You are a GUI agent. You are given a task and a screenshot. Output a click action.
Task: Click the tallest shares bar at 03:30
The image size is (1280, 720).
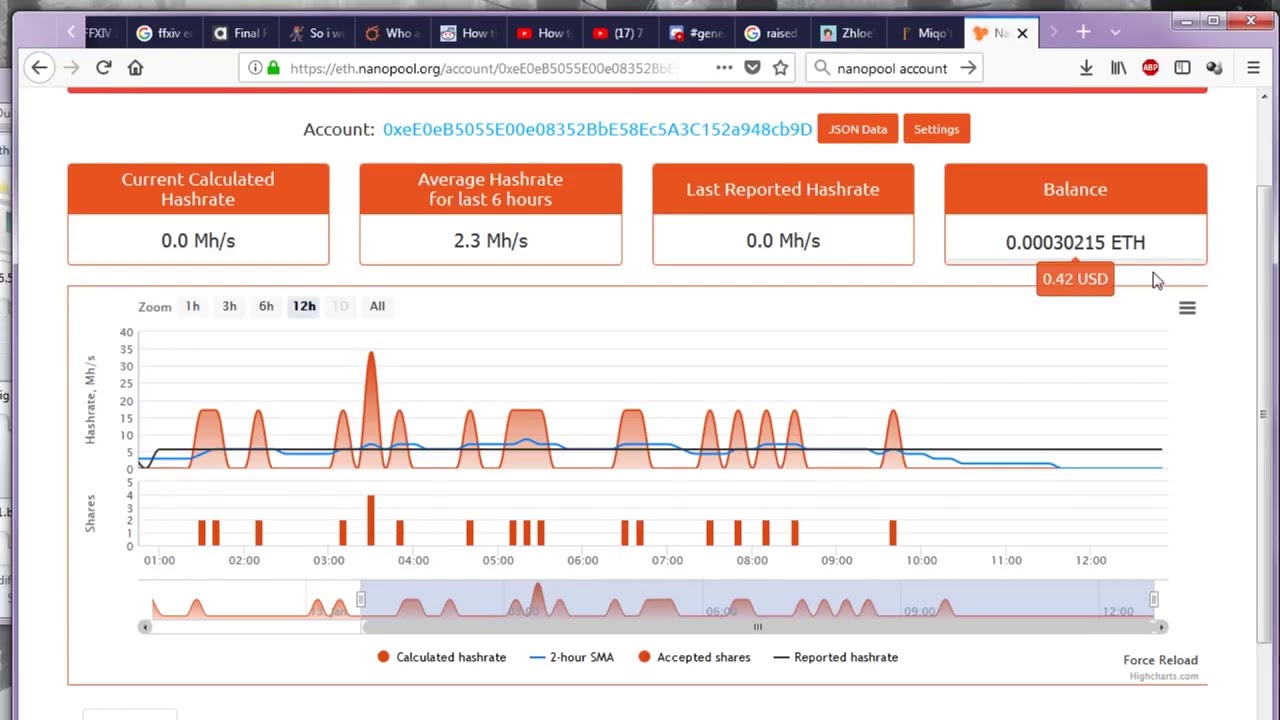click(x=371, y=520)
